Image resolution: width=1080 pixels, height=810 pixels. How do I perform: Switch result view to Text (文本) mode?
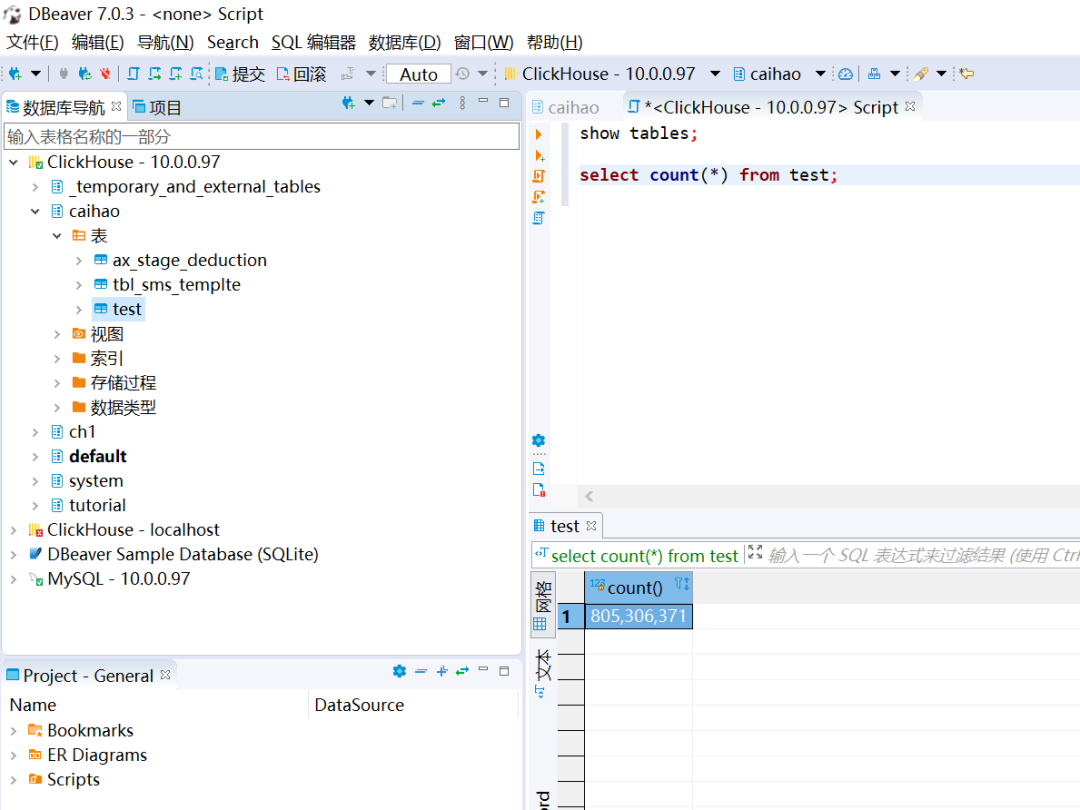(542, 674)
